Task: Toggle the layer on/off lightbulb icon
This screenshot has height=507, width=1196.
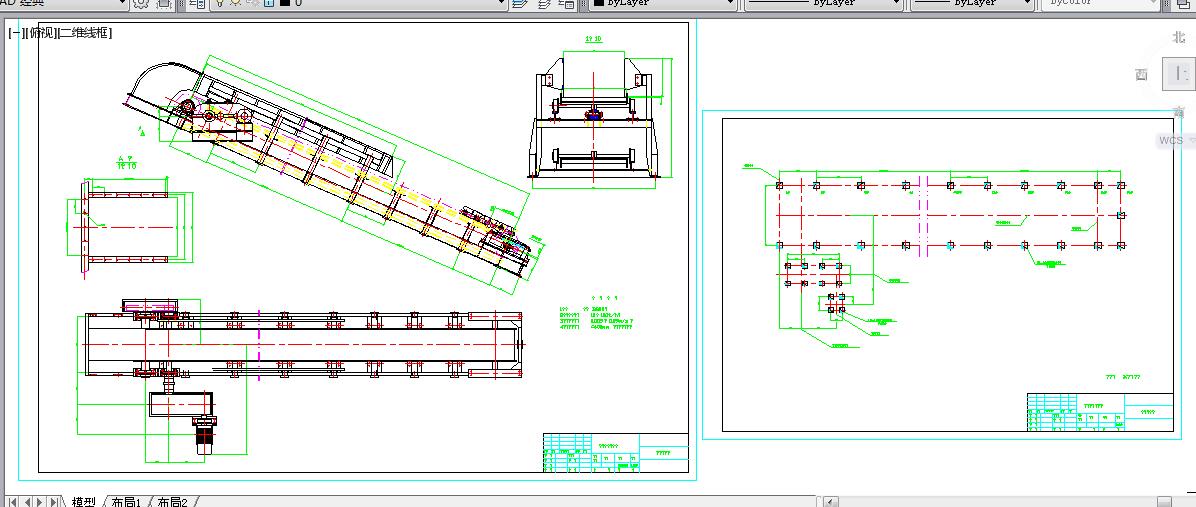Action: click(x=219, y=3)
